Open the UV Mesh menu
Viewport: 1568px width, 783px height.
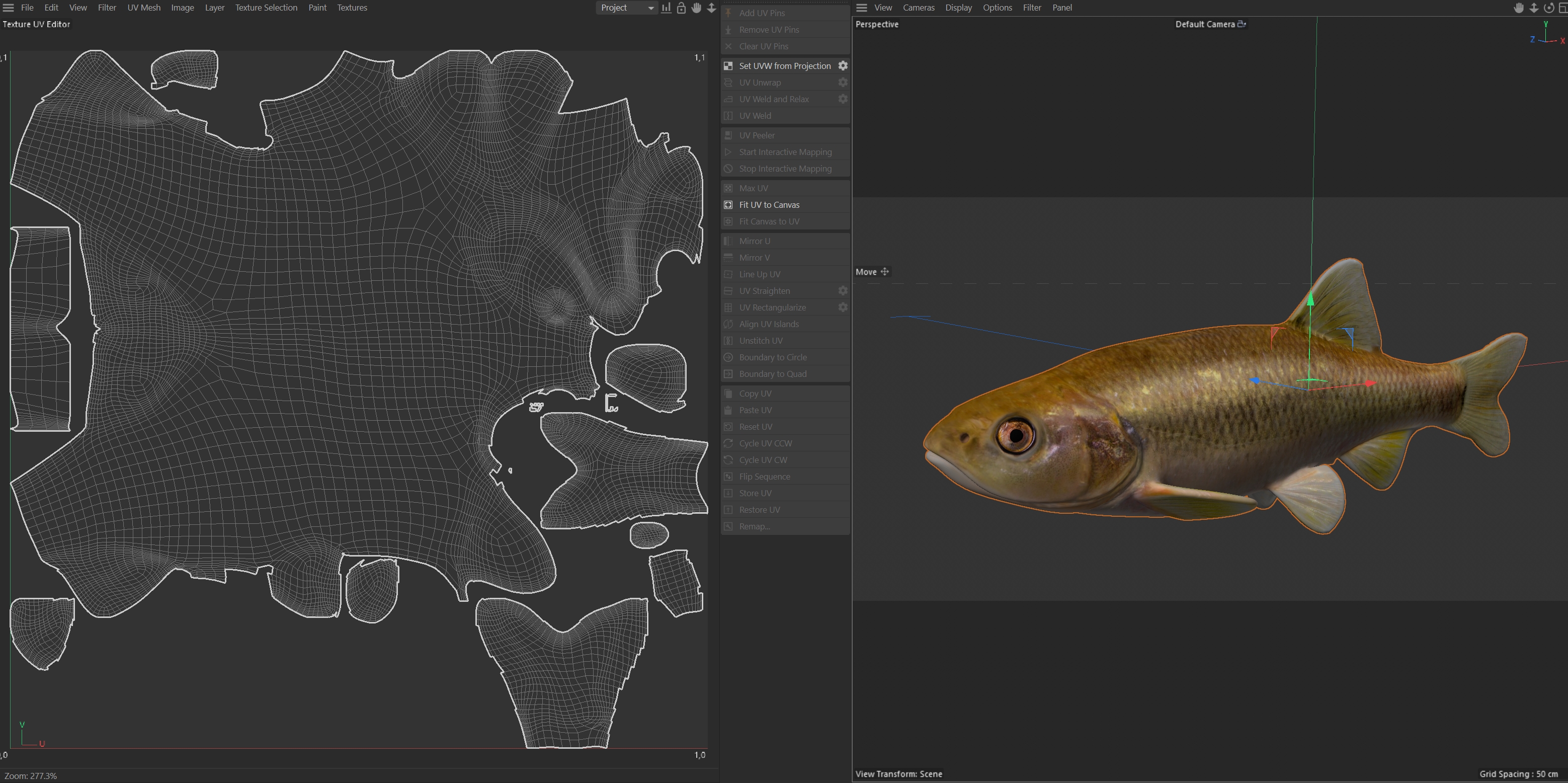coord(144,8)
